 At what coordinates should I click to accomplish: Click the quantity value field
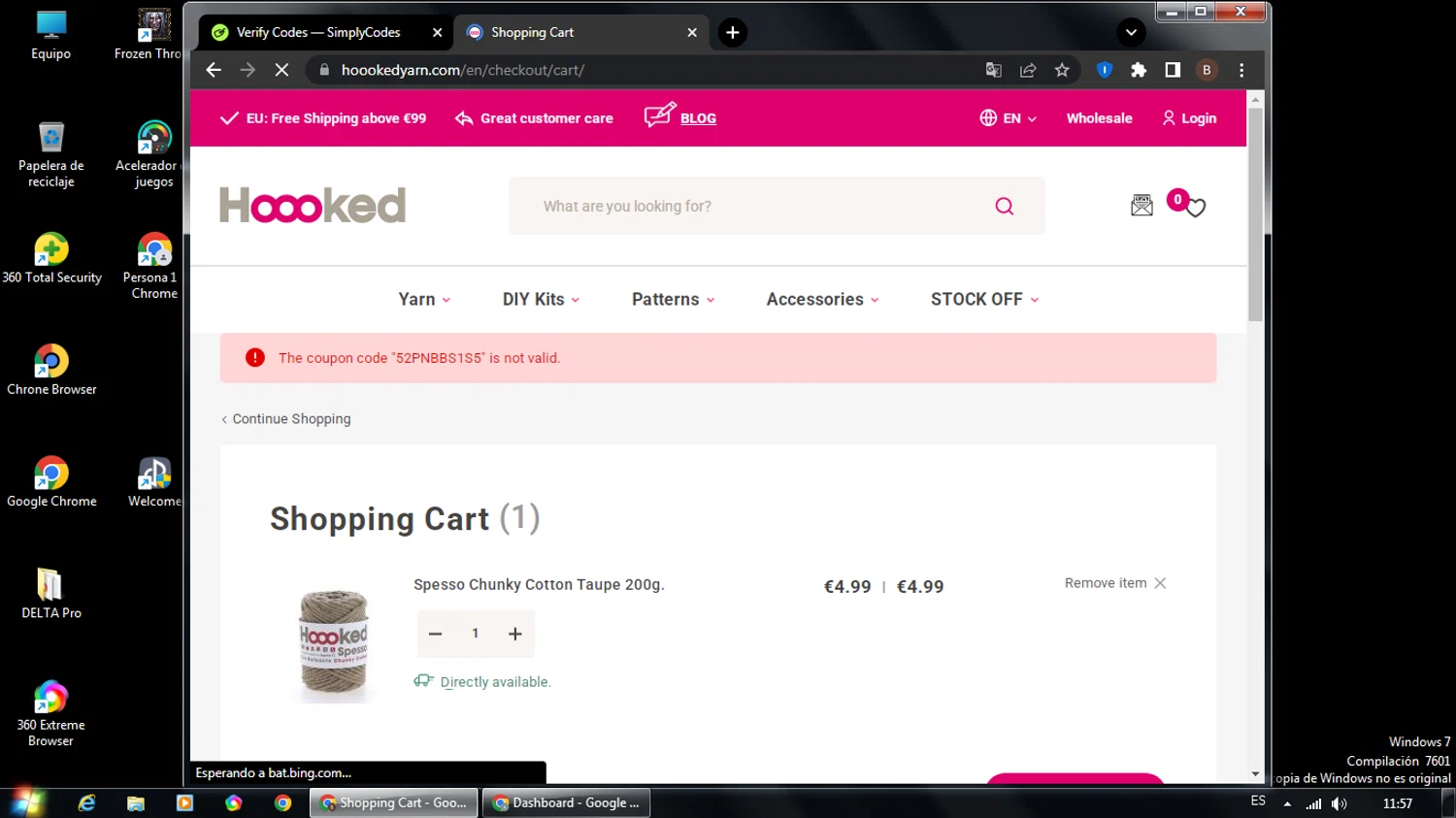click(x=475, y=634)
